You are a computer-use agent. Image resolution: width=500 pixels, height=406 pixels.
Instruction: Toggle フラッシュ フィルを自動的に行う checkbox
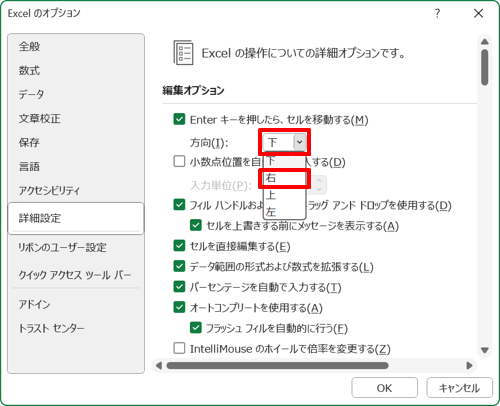click(x=196, y=328)
